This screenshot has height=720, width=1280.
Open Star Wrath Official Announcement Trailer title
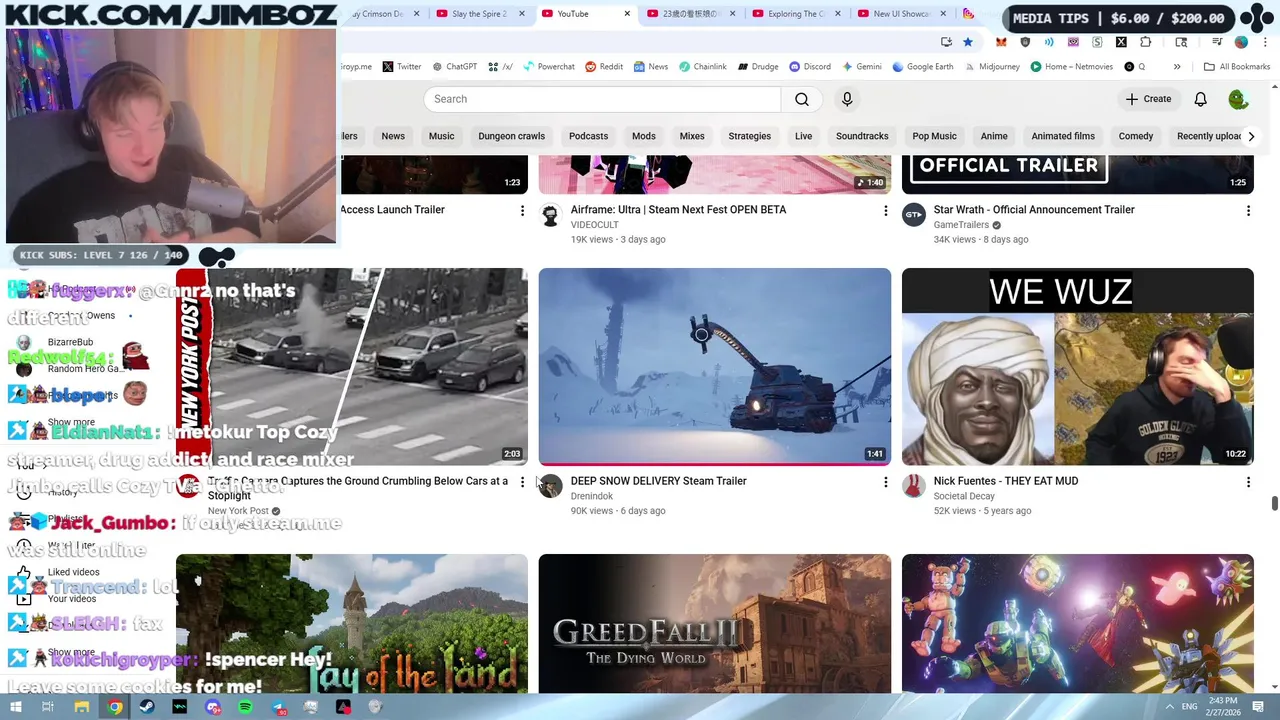1034,210
